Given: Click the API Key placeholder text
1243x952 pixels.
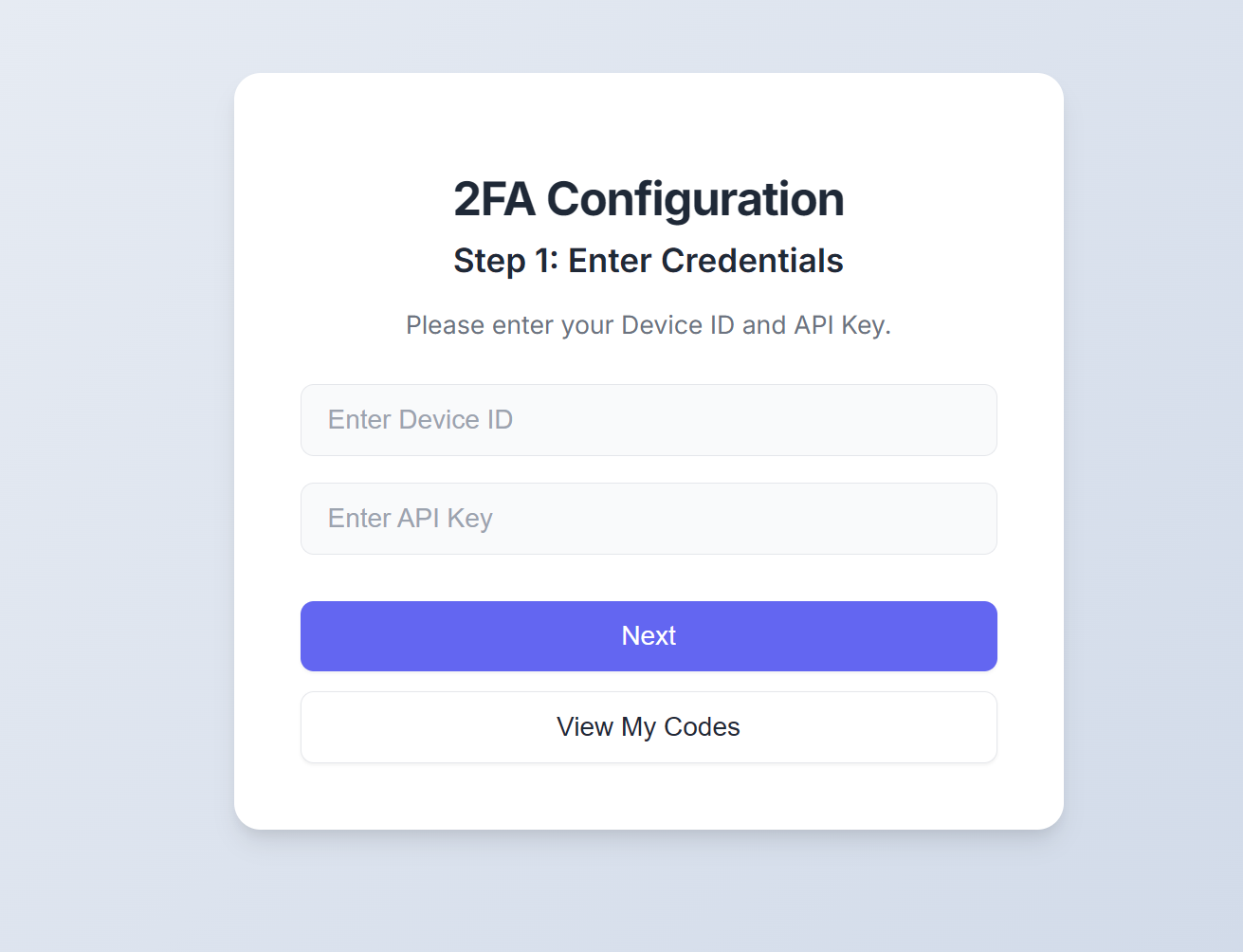Looking at the screenshot, I should [411, 519].
